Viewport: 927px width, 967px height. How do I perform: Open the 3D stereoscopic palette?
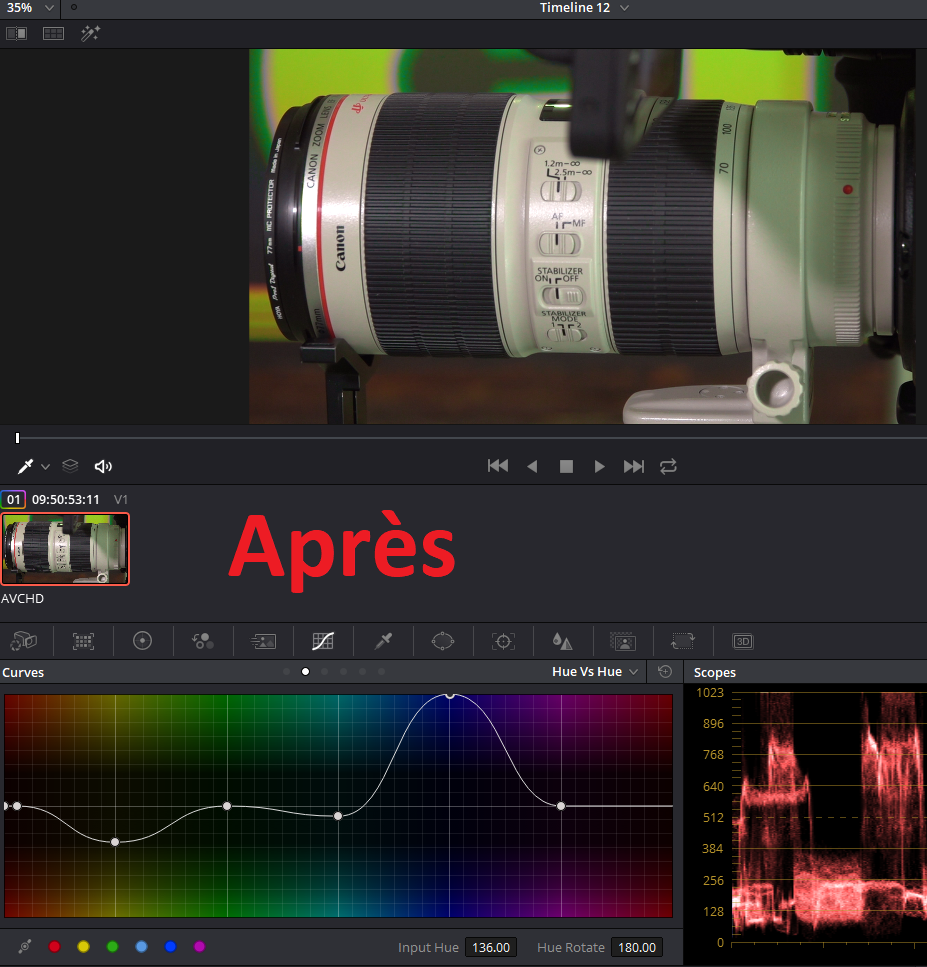742,641
